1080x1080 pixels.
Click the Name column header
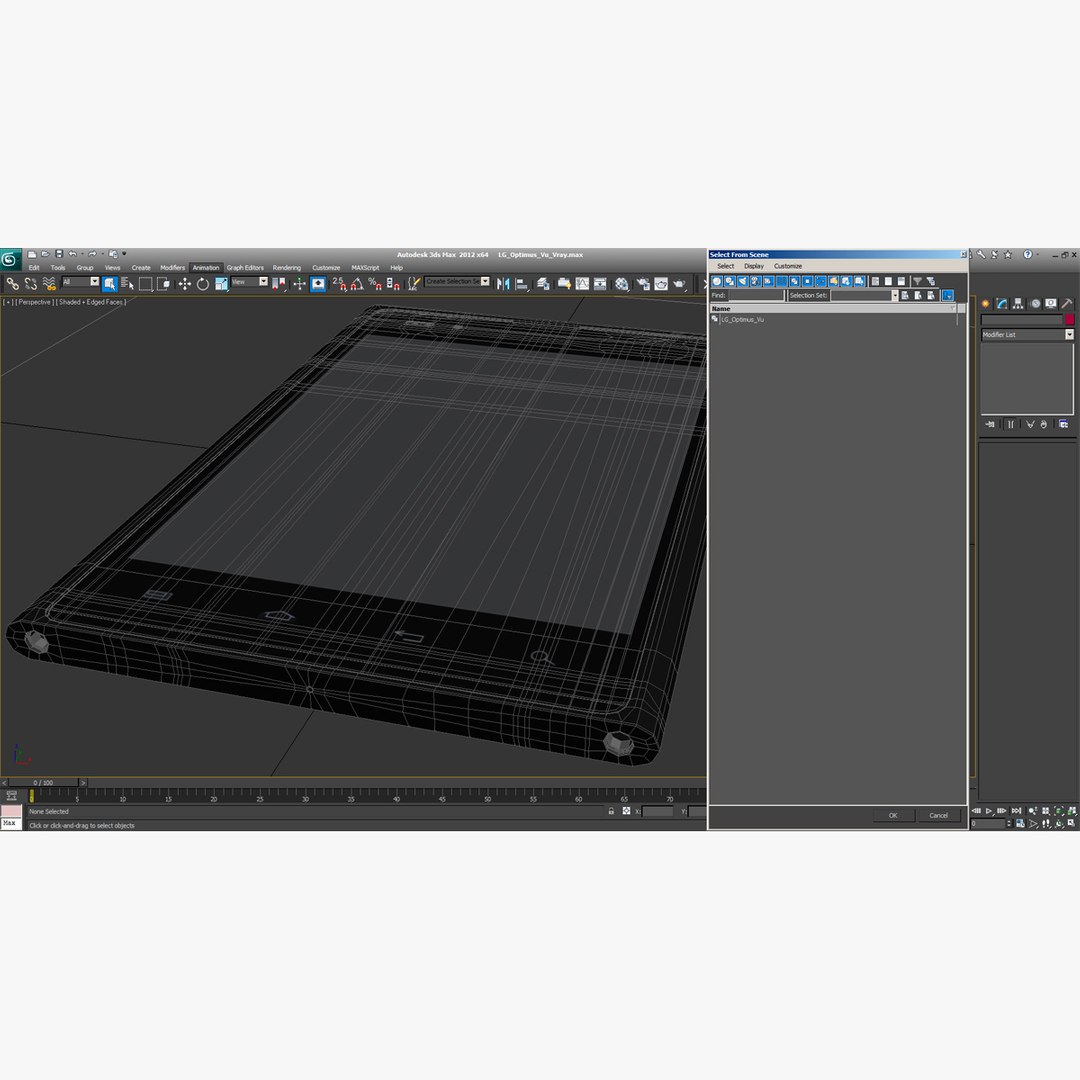833,309
